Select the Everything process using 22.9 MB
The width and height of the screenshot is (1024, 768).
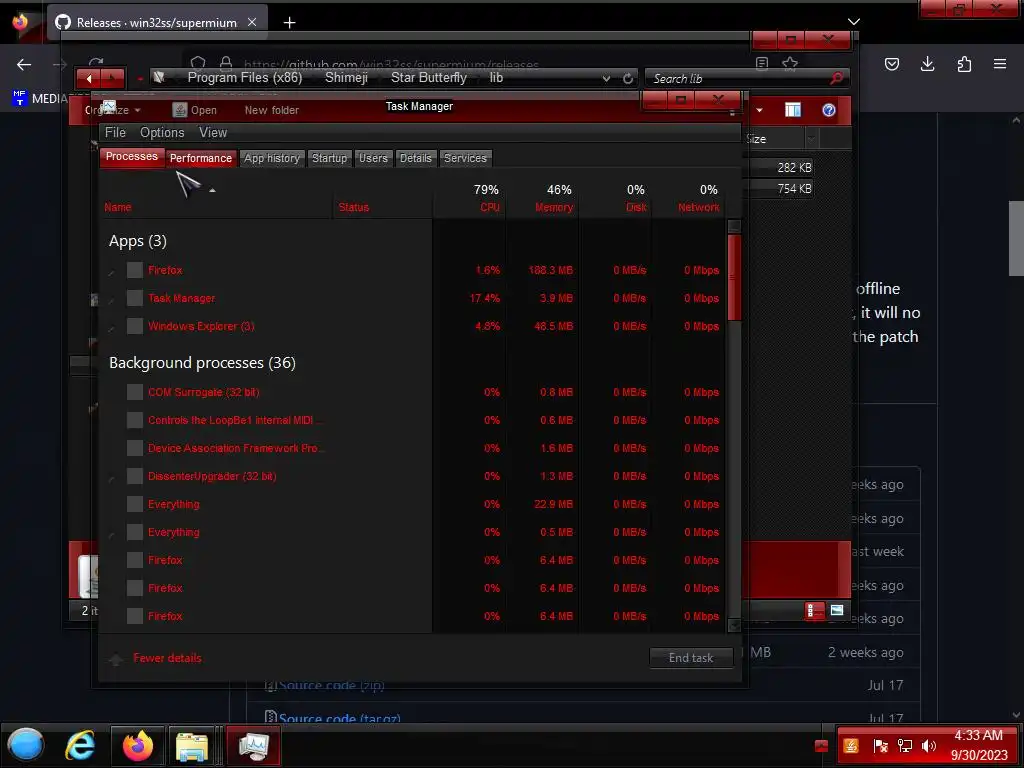click(413, 504)
